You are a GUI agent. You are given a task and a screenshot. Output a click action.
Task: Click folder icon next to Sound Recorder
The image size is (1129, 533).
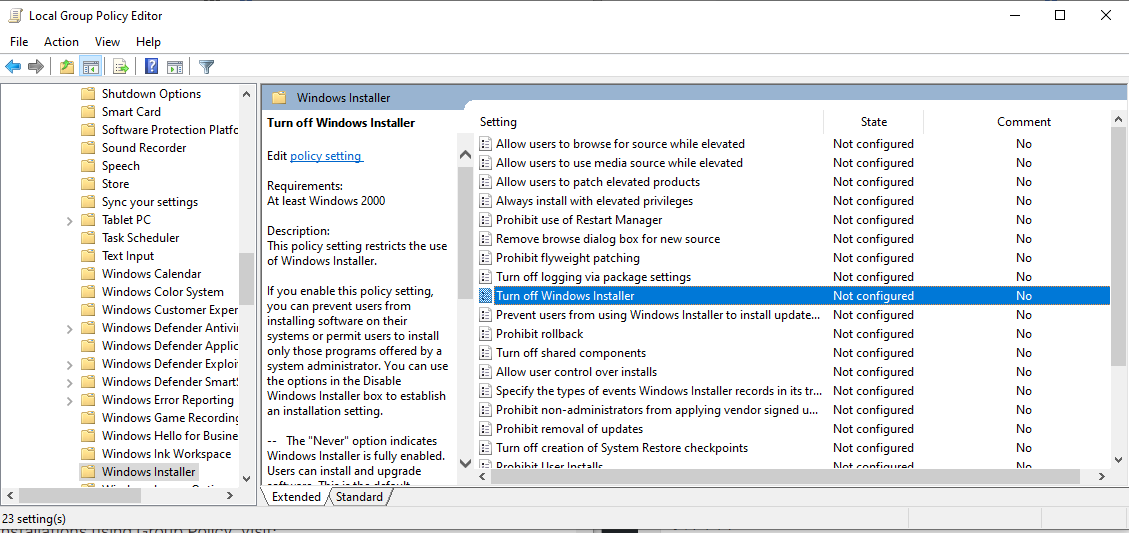(x=88, y=148)
